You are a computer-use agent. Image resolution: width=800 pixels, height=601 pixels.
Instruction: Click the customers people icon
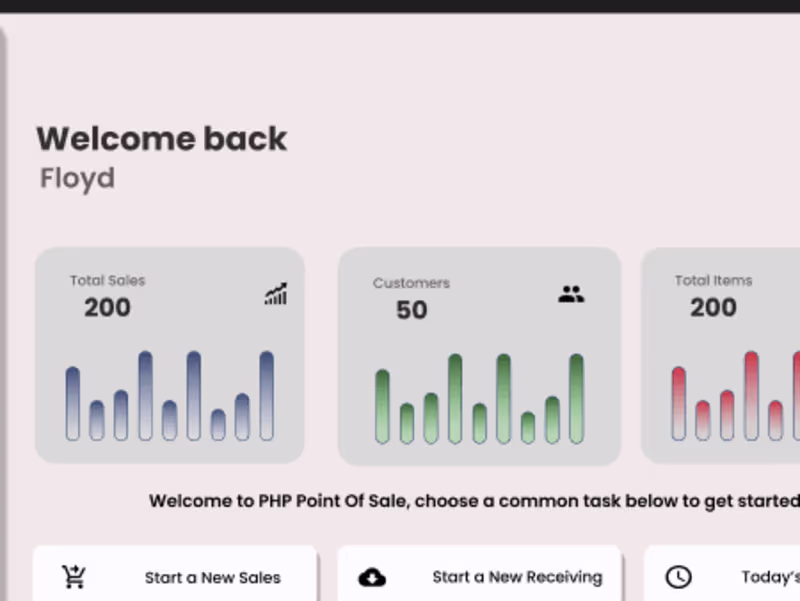[x=571, y=295]
